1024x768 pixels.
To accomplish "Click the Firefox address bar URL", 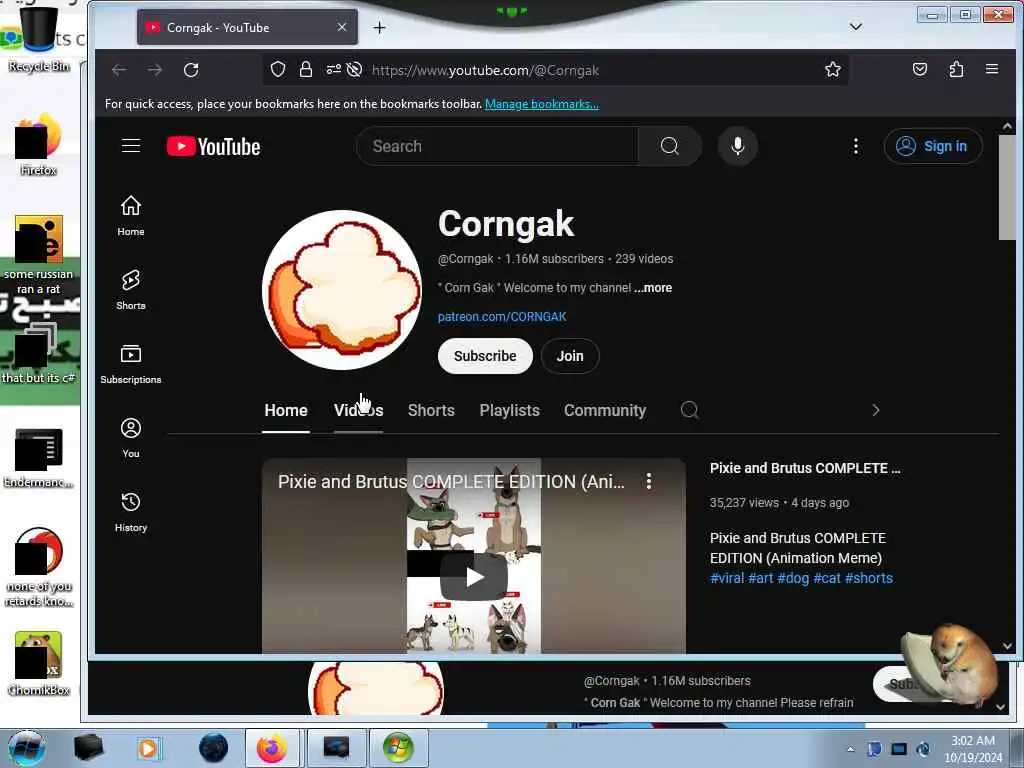I will (x=485, y=70).
